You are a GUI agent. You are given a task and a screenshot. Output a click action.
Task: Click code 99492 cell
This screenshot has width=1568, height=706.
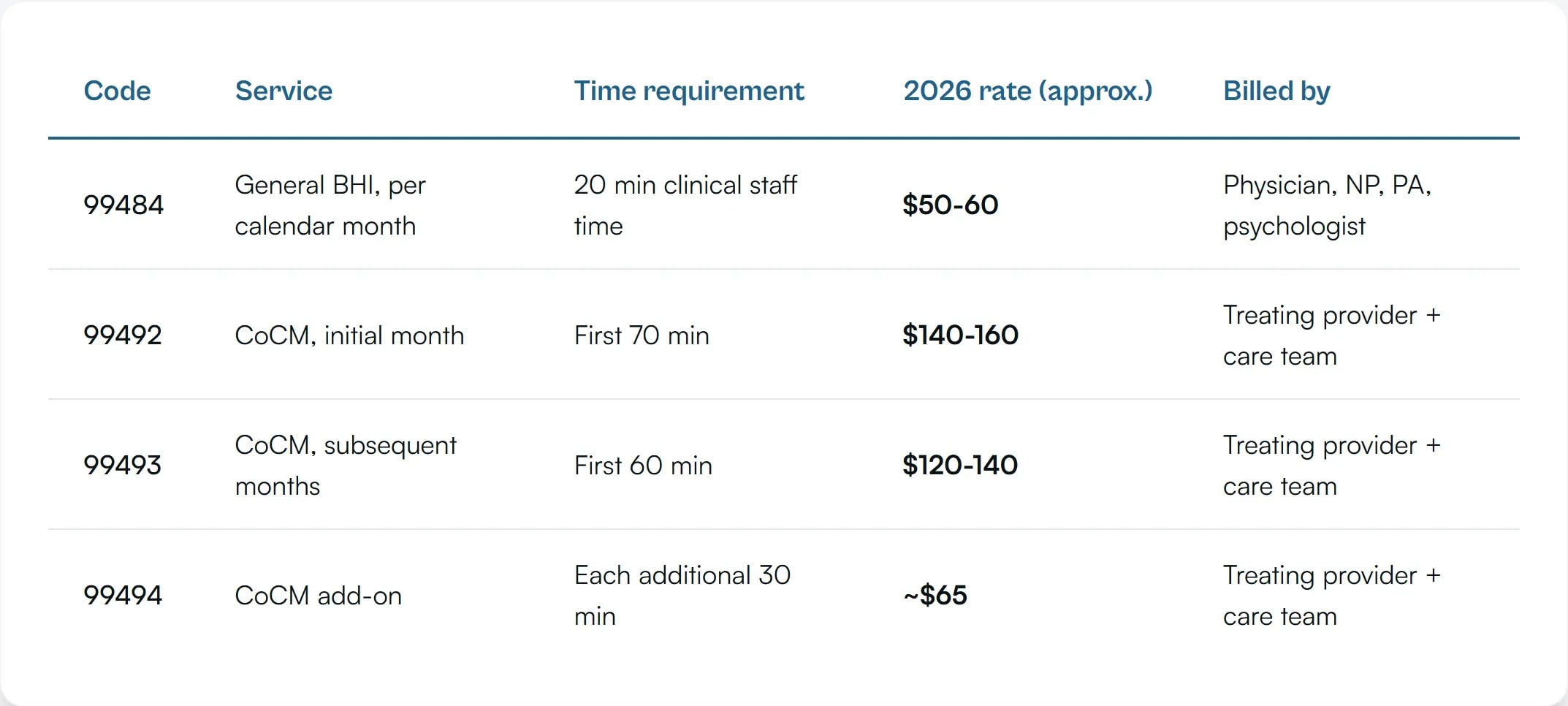(x=123, y=335)
